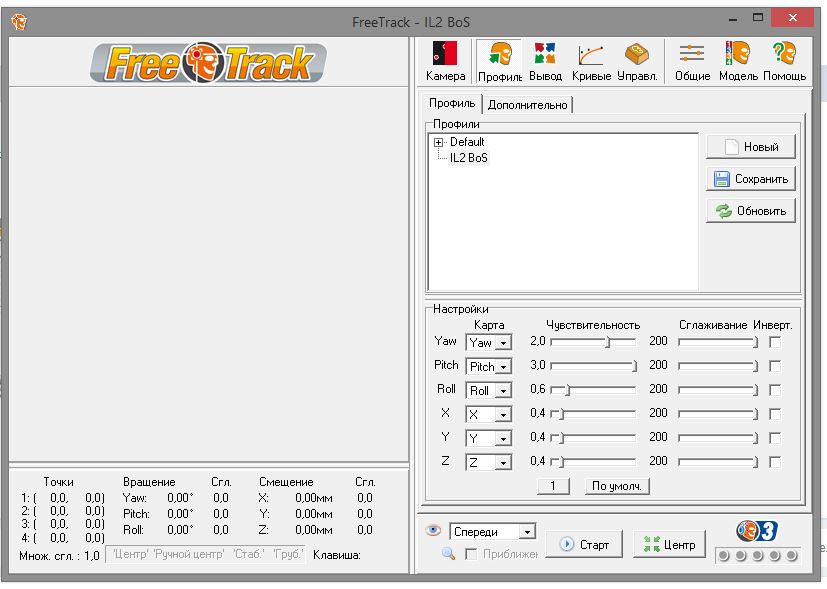Click the FreeTrack title bar app icon
Image resolution: width=827 pixels, height=589 pixels.
pyautogui.click(x=18, y=22)
